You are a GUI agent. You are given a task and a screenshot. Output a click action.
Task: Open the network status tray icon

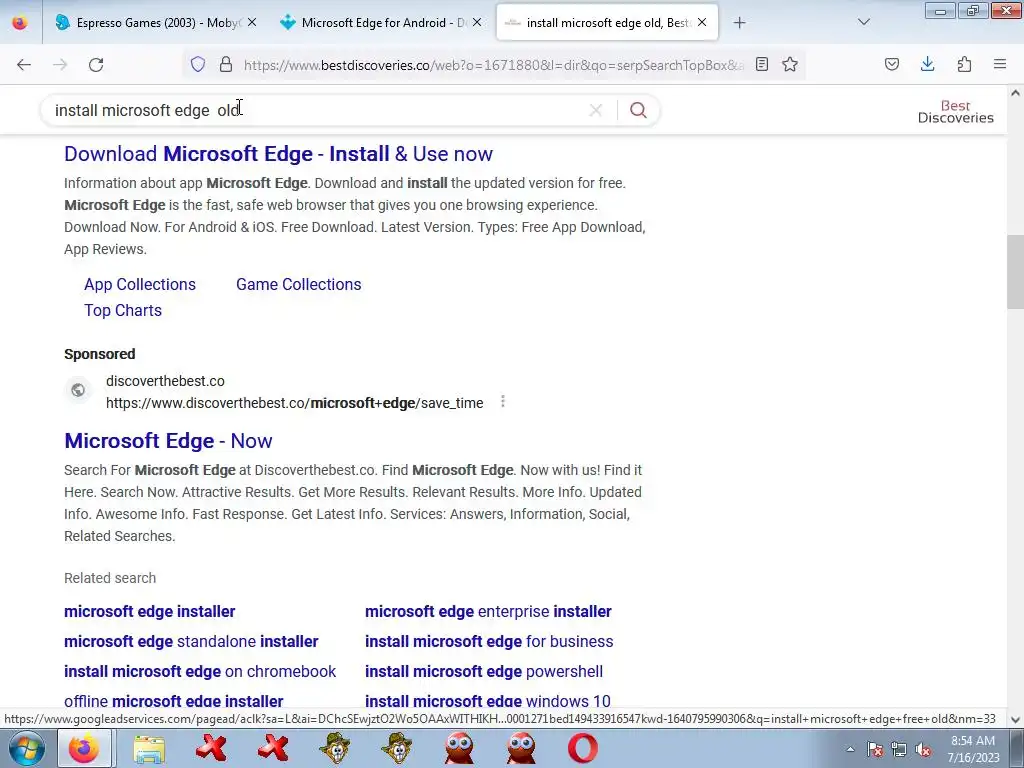899,750
